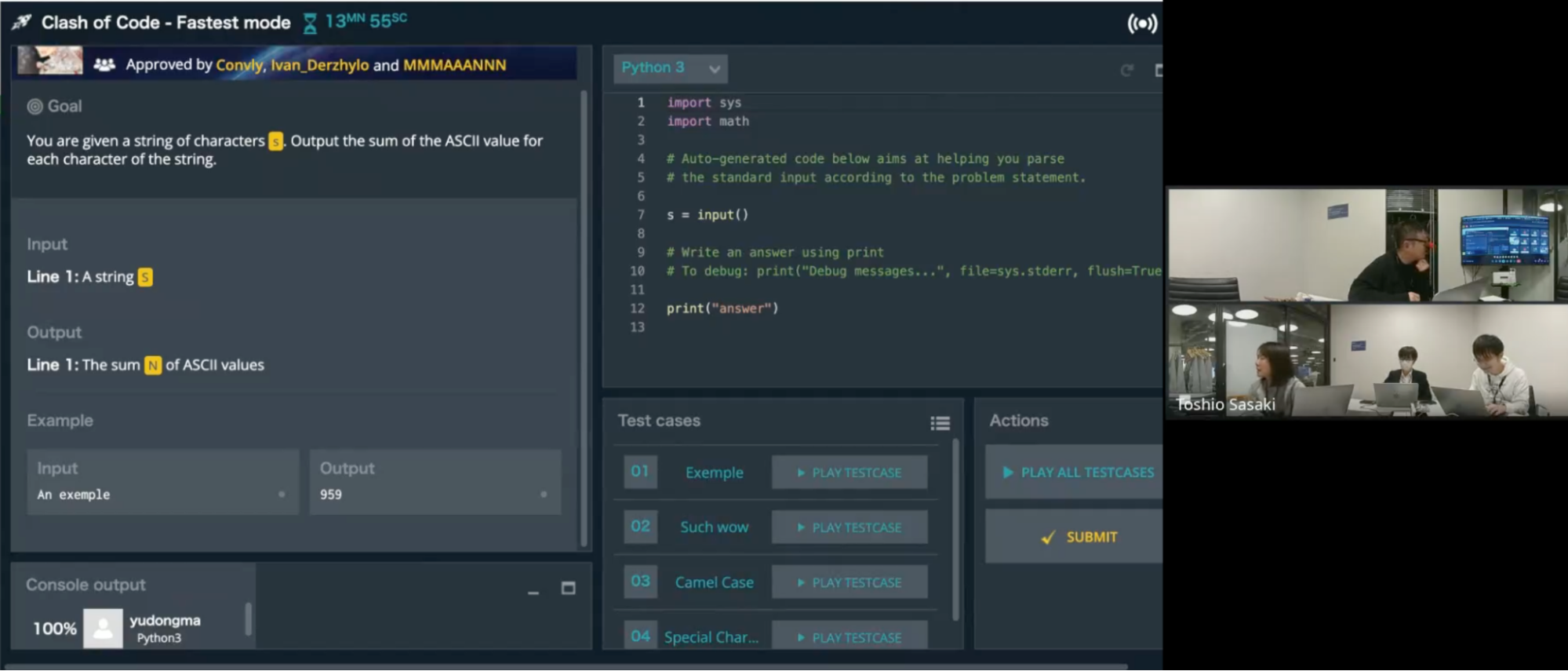This screenshot has height=671, width=1568.
Task: Open contributor Ivan_Derzhylo's profile link
Action: pos(319,65)
